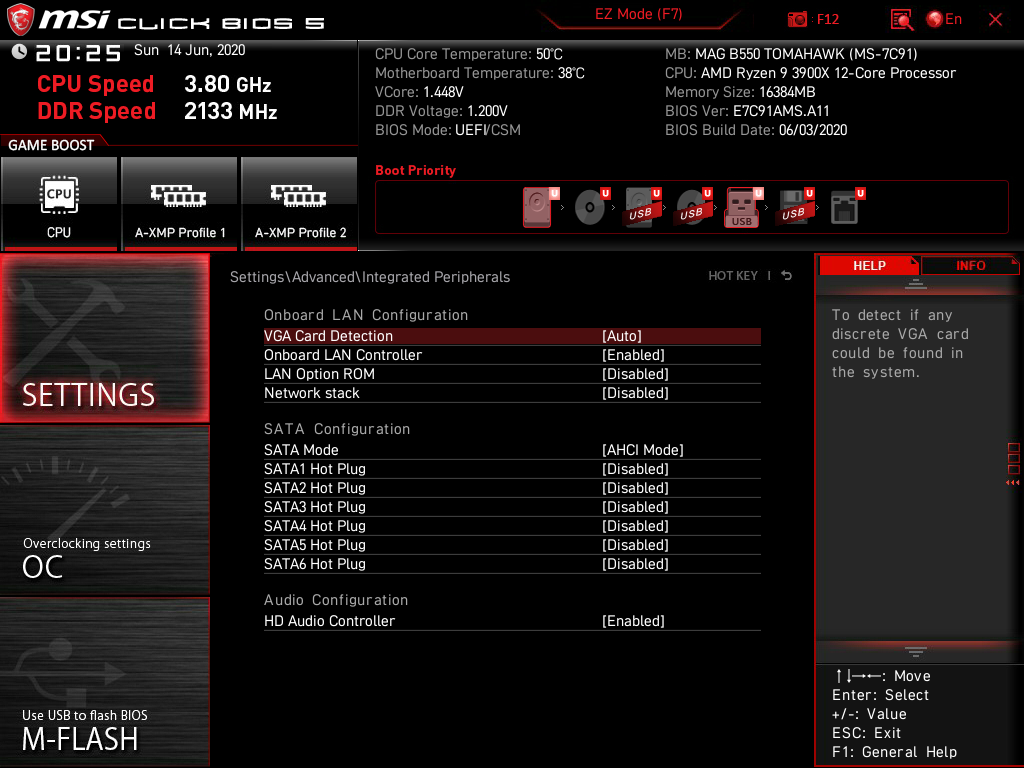Screen dimensions: 1024x768
Task: Open the BIOS search magnifier icon
Action: point(901,20)
